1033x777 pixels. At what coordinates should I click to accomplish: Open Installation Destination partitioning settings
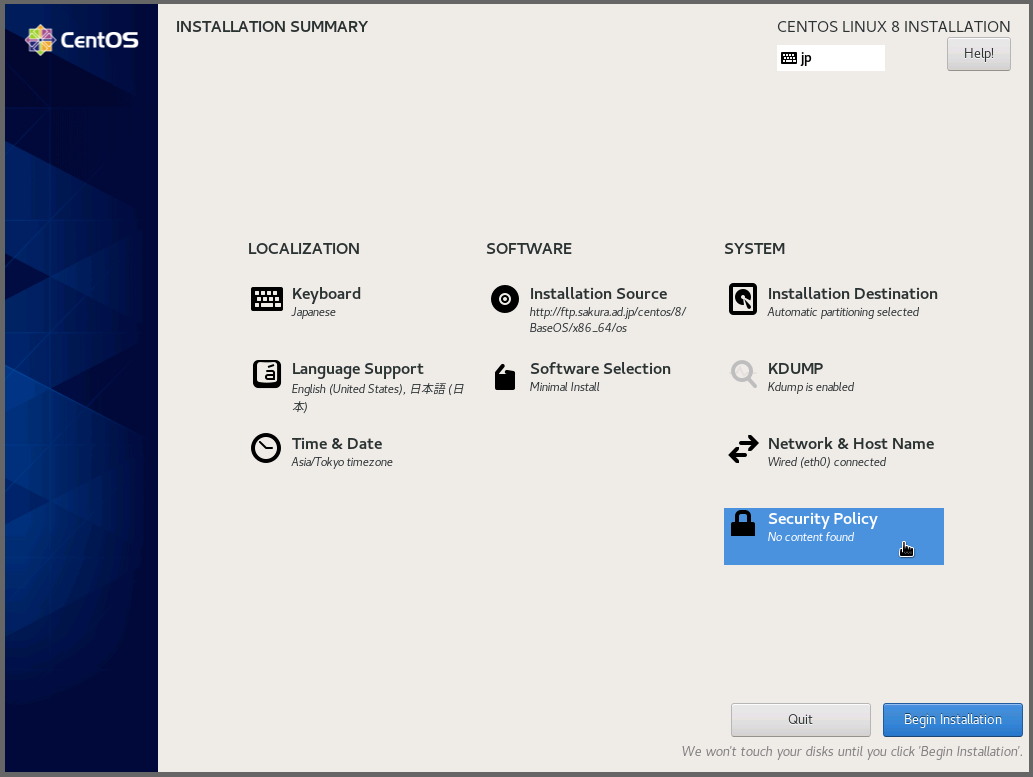(852, 294)
